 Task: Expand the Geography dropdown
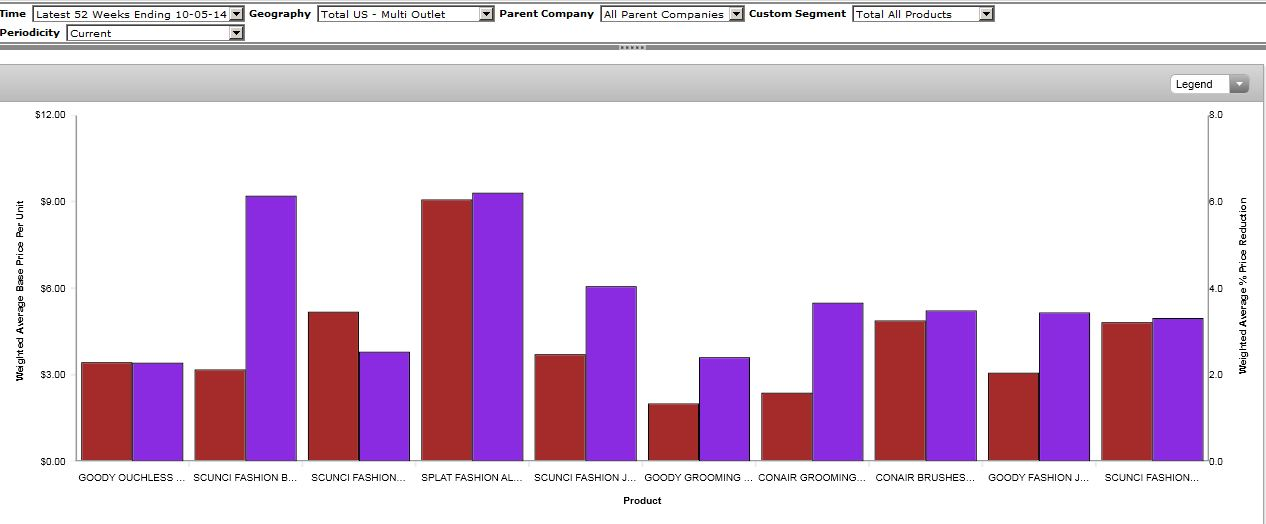405,14
